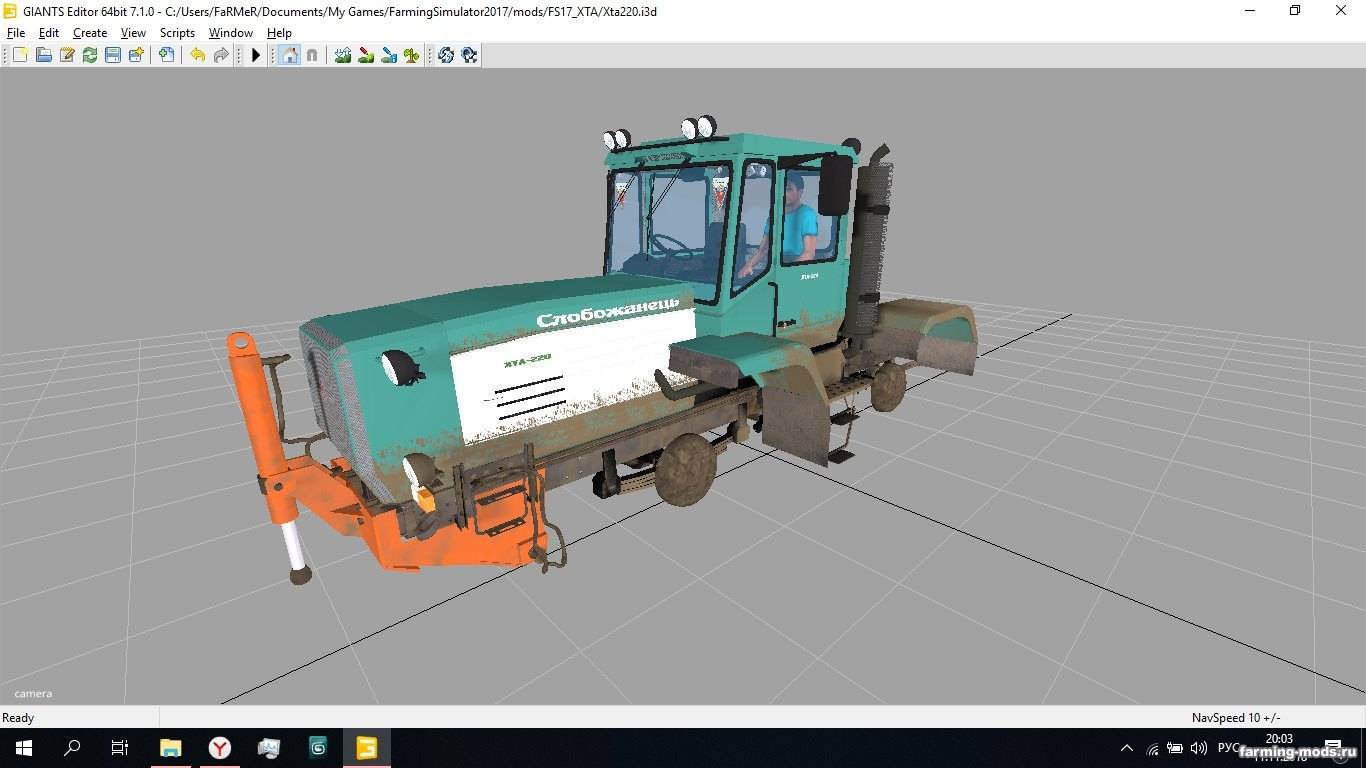The width and height of the screenshot is (1366, 768).
Task: Select the terrain sculpt tool icon
Action: click(x=343, y=55)
